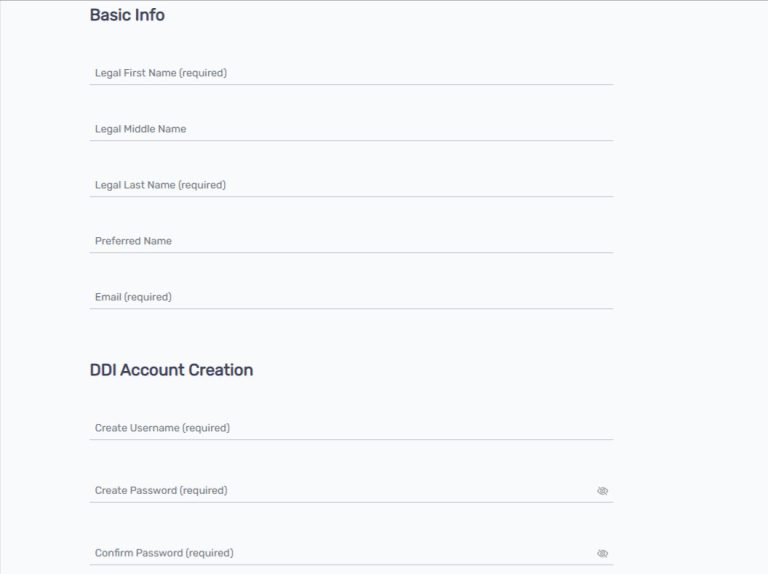Select the Create Password text box

340,490
